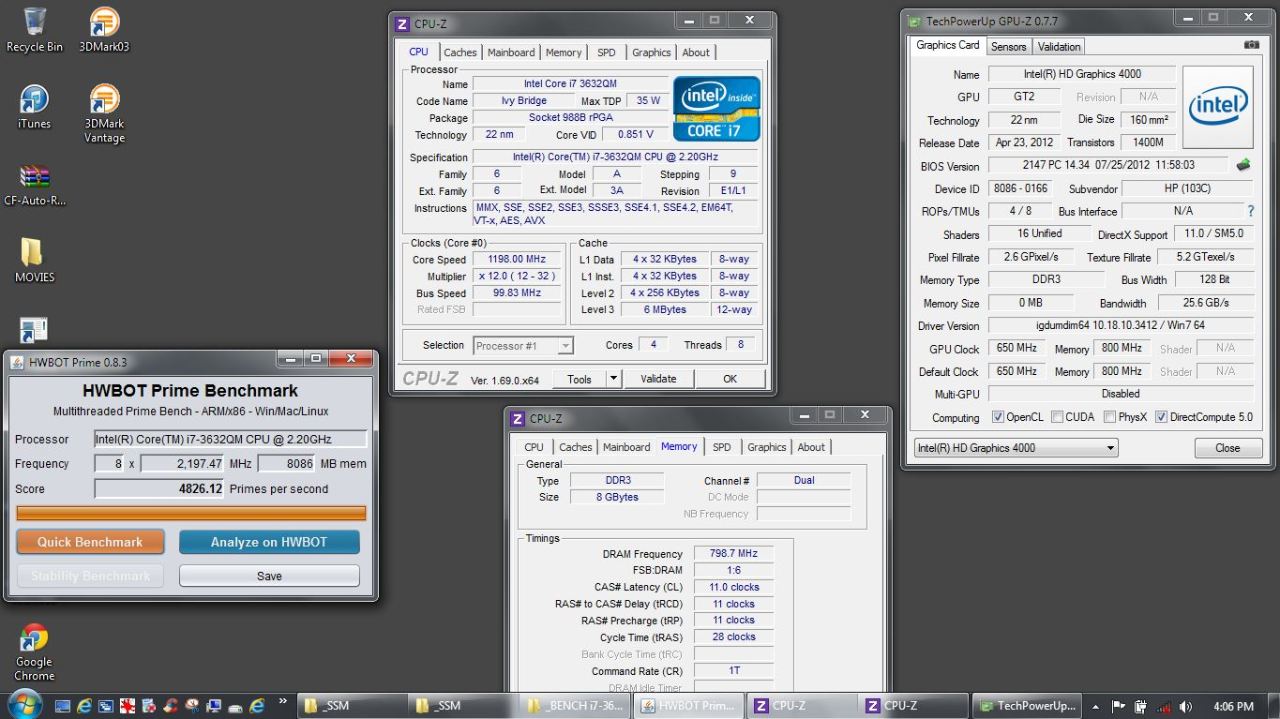The image size is (1280, 719).
Task: Open the Mainboard tab in the top CPU-Z window
Action: 511,53
